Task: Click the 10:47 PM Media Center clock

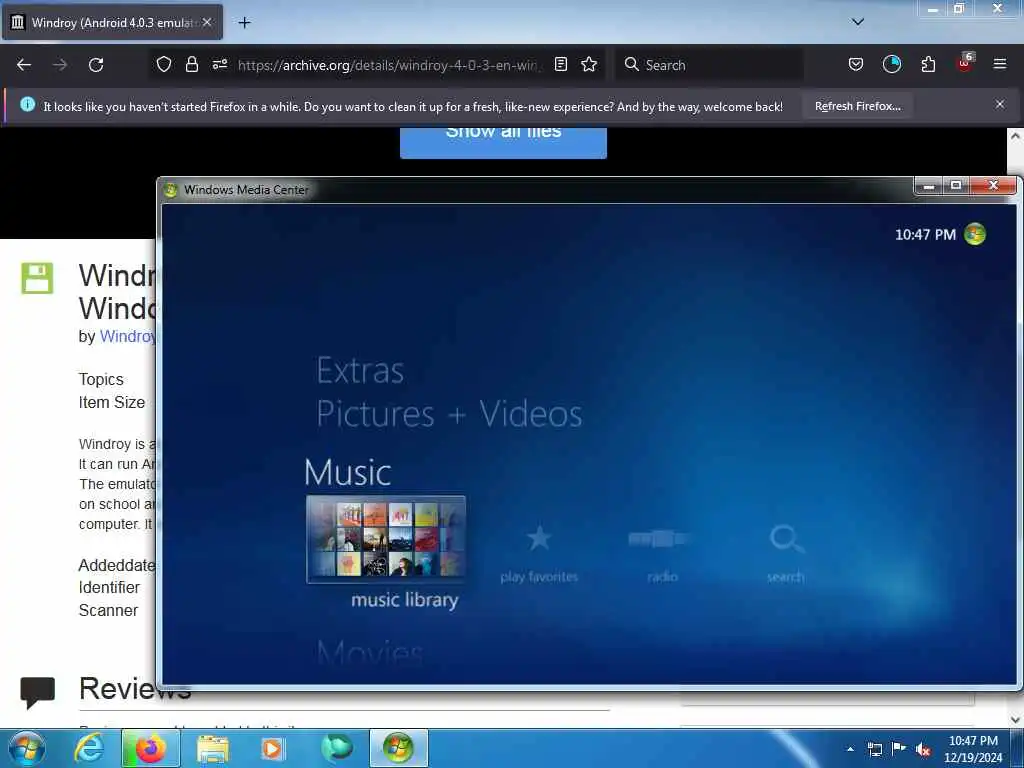Action: (925, 234)
